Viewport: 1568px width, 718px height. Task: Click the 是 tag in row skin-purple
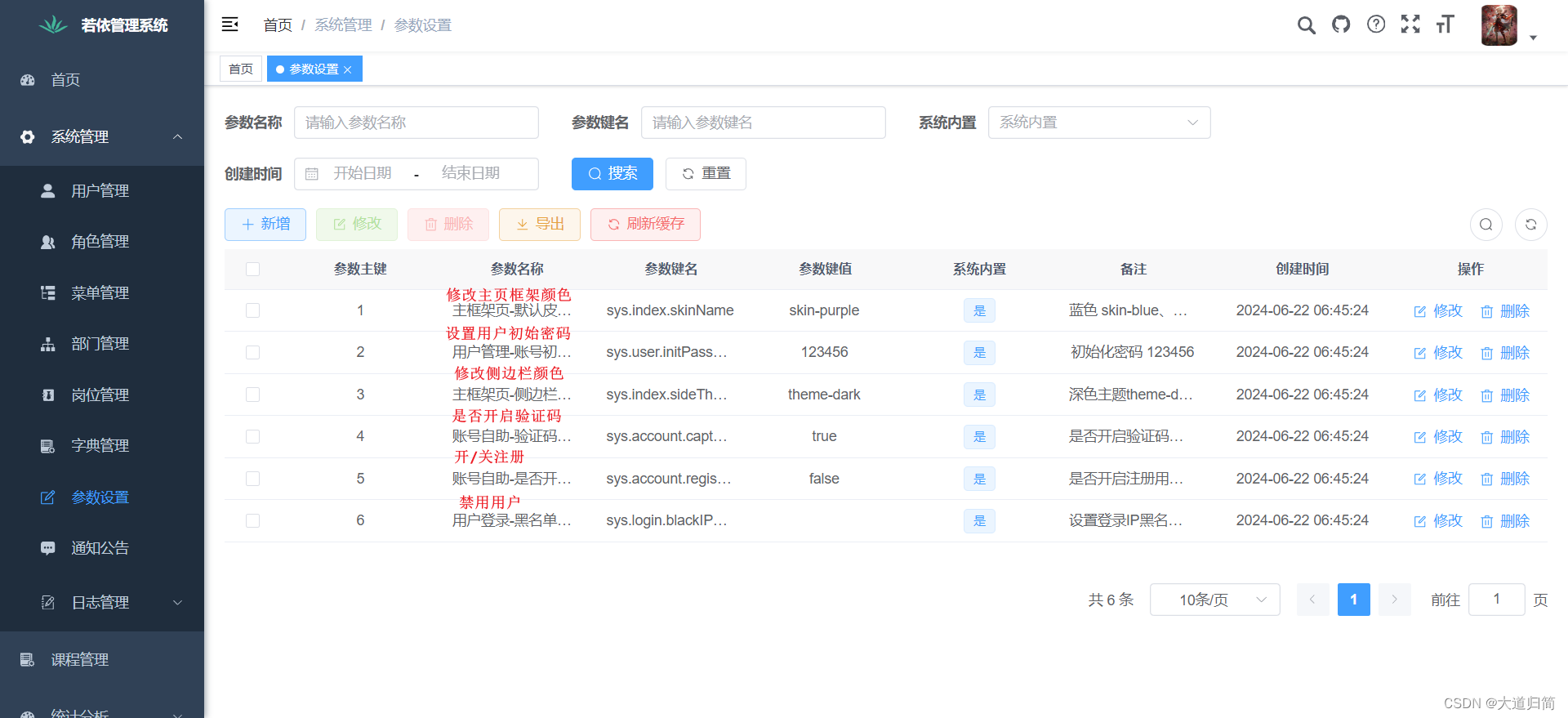979,311
